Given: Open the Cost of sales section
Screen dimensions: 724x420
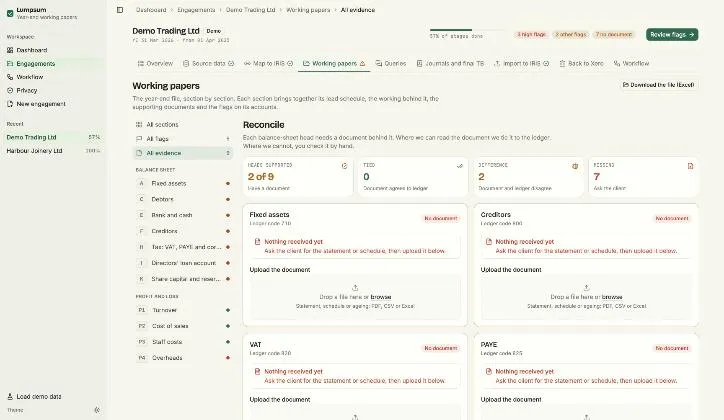Looking at the screenshot, I should pyautogui.click(x=183, y=326).
